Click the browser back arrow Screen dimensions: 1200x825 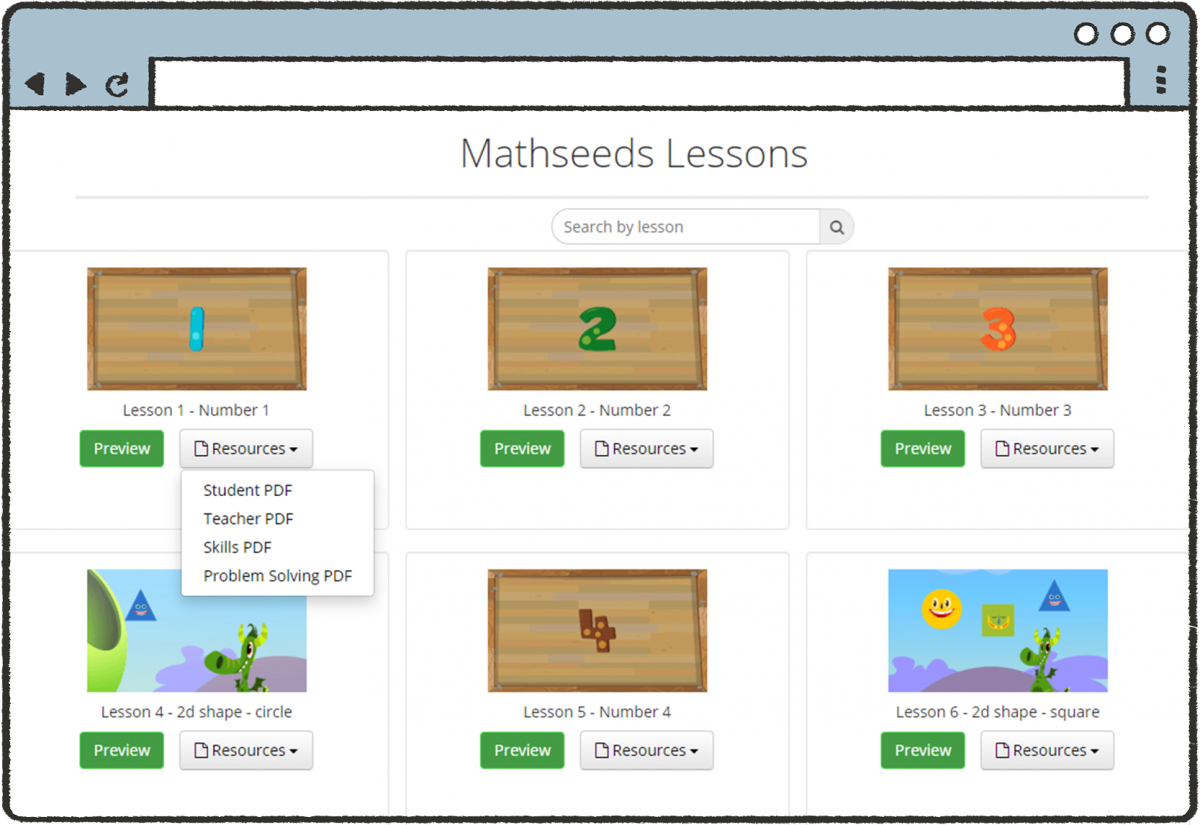tap(35, 84)
